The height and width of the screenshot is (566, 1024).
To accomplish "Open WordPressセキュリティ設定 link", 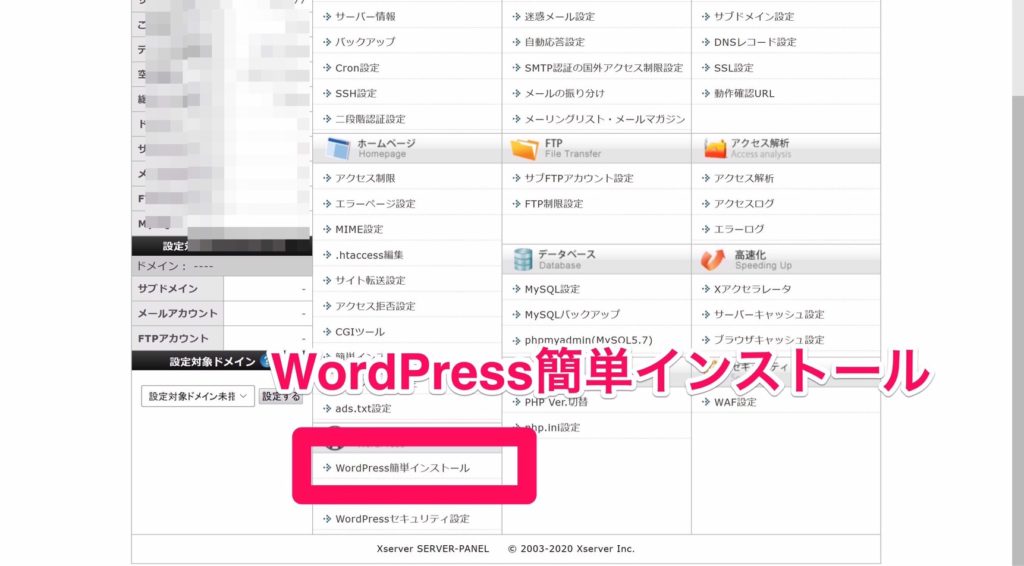I will point(402,519).
